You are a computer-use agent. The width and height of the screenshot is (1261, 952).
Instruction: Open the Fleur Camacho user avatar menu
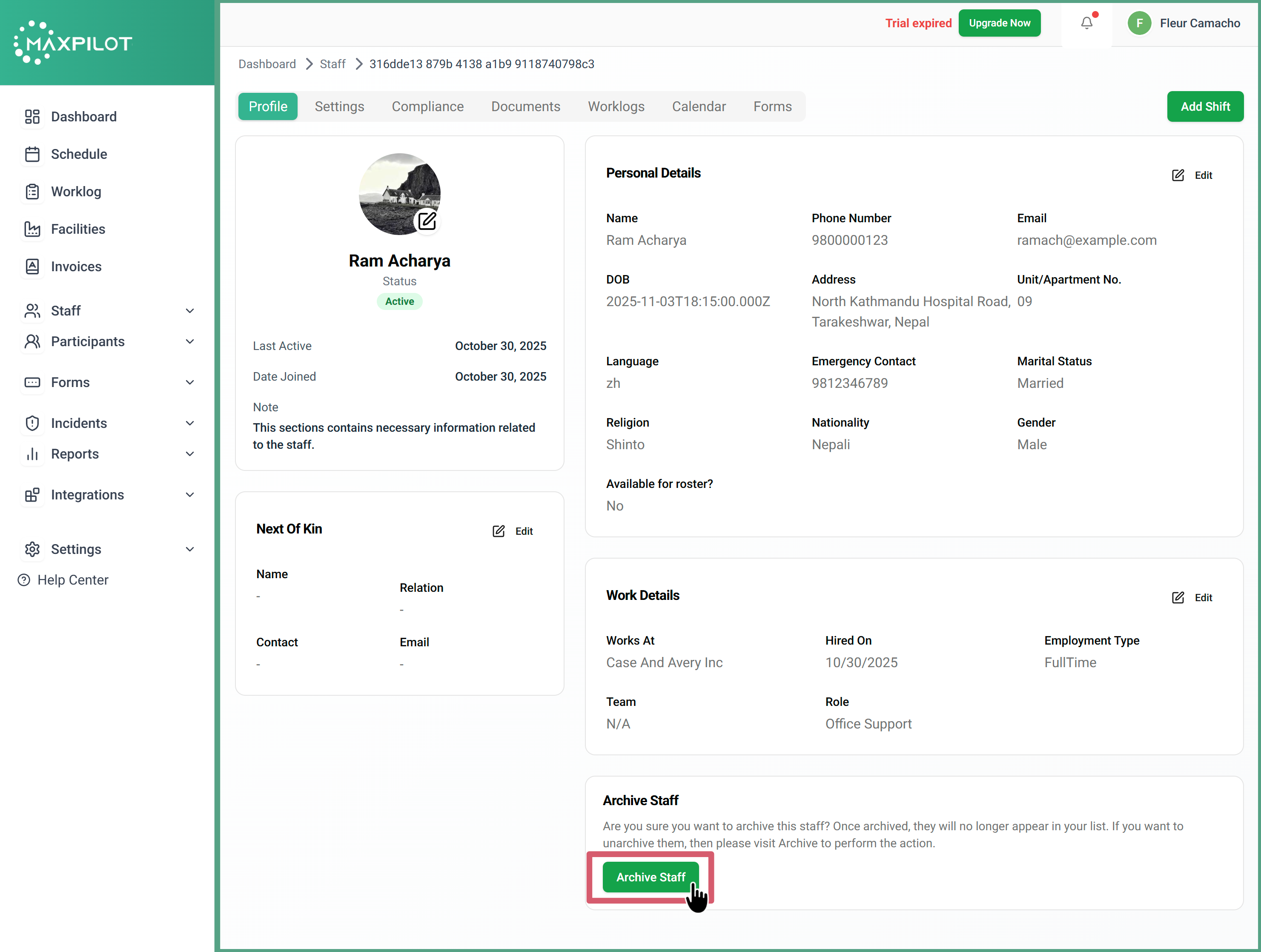coord(1139,23)
